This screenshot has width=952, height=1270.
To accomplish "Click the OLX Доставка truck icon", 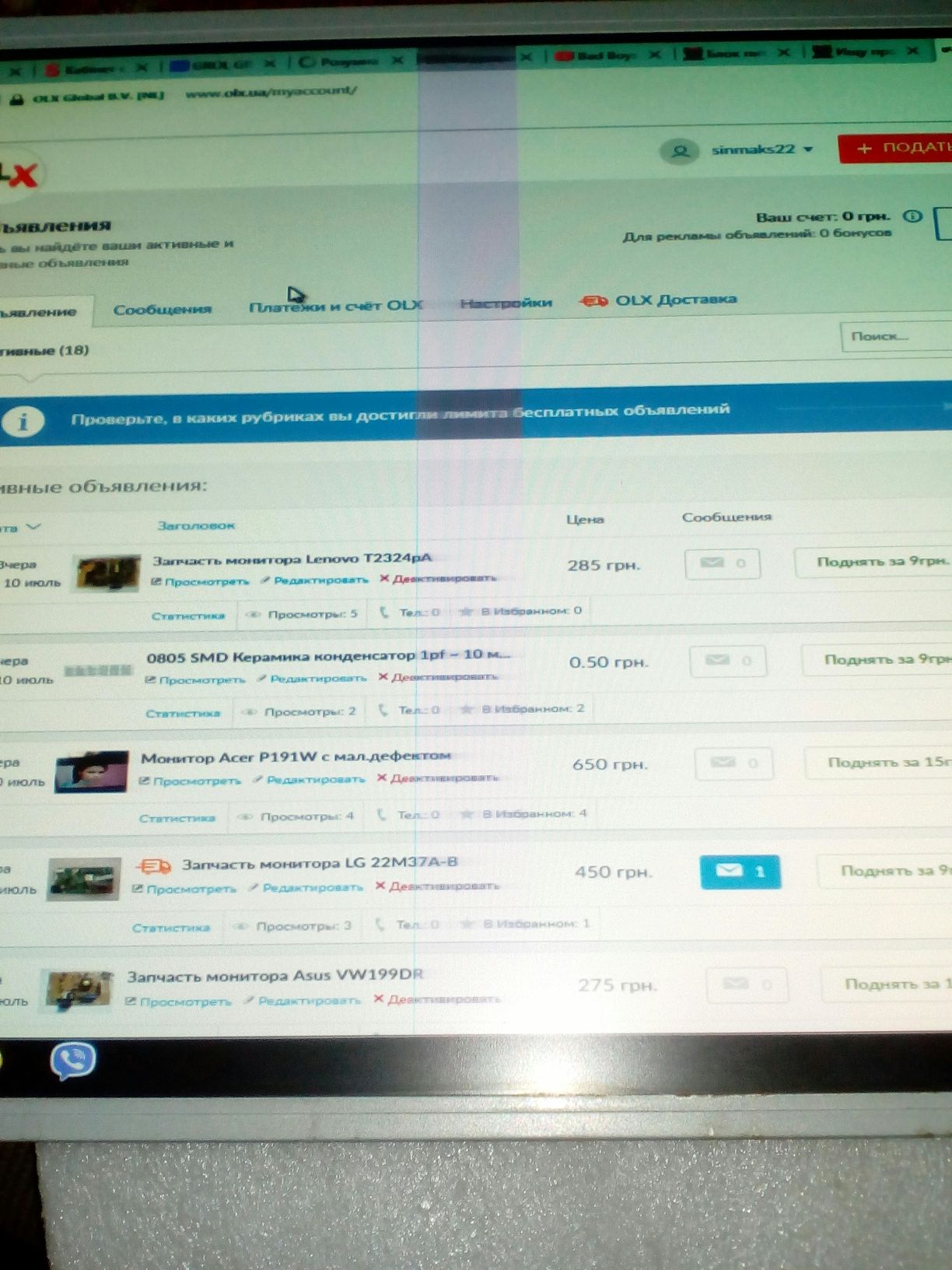I will (594, 301).
